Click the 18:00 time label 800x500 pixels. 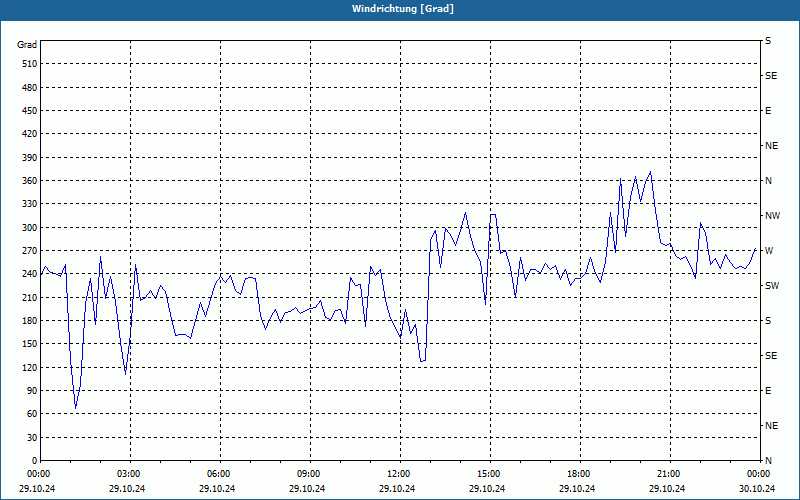coord(579,473)
